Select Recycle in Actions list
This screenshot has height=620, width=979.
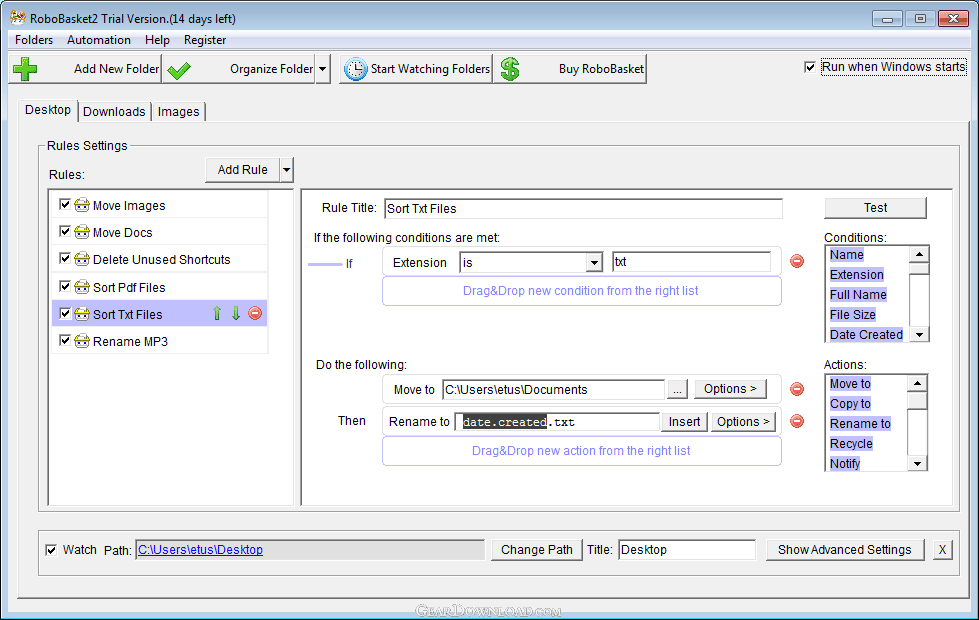point(851,443)
